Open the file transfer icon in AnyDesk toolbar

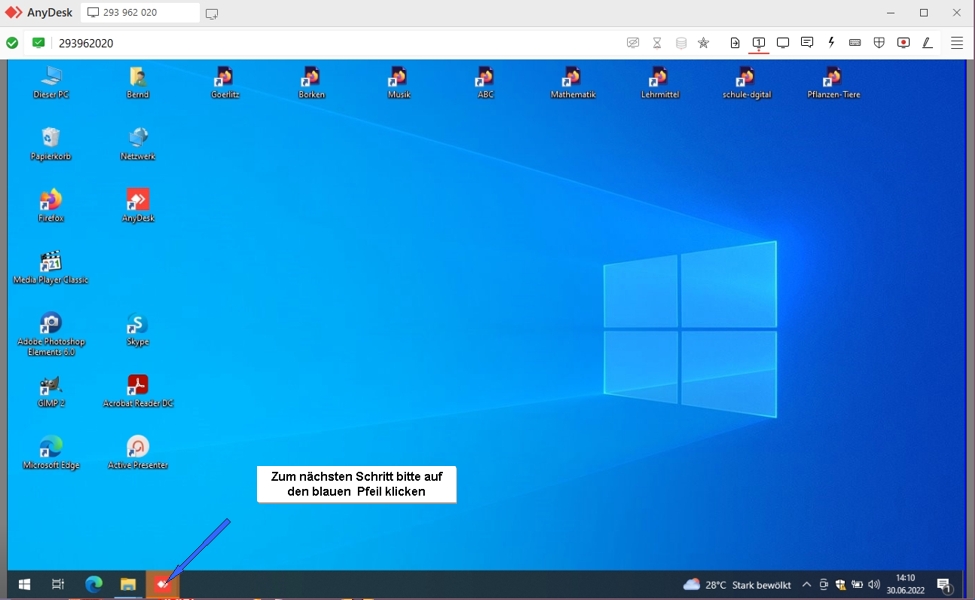click(x=735, y=43)
